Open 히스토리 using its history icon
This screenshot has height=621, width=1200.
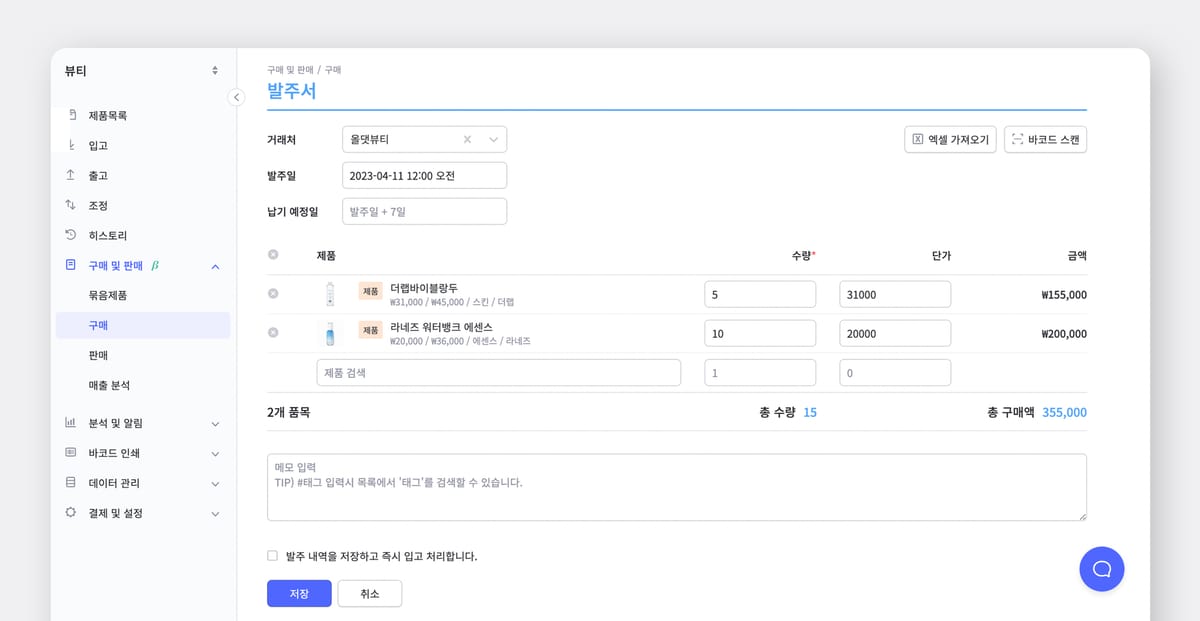pos(72,235)
